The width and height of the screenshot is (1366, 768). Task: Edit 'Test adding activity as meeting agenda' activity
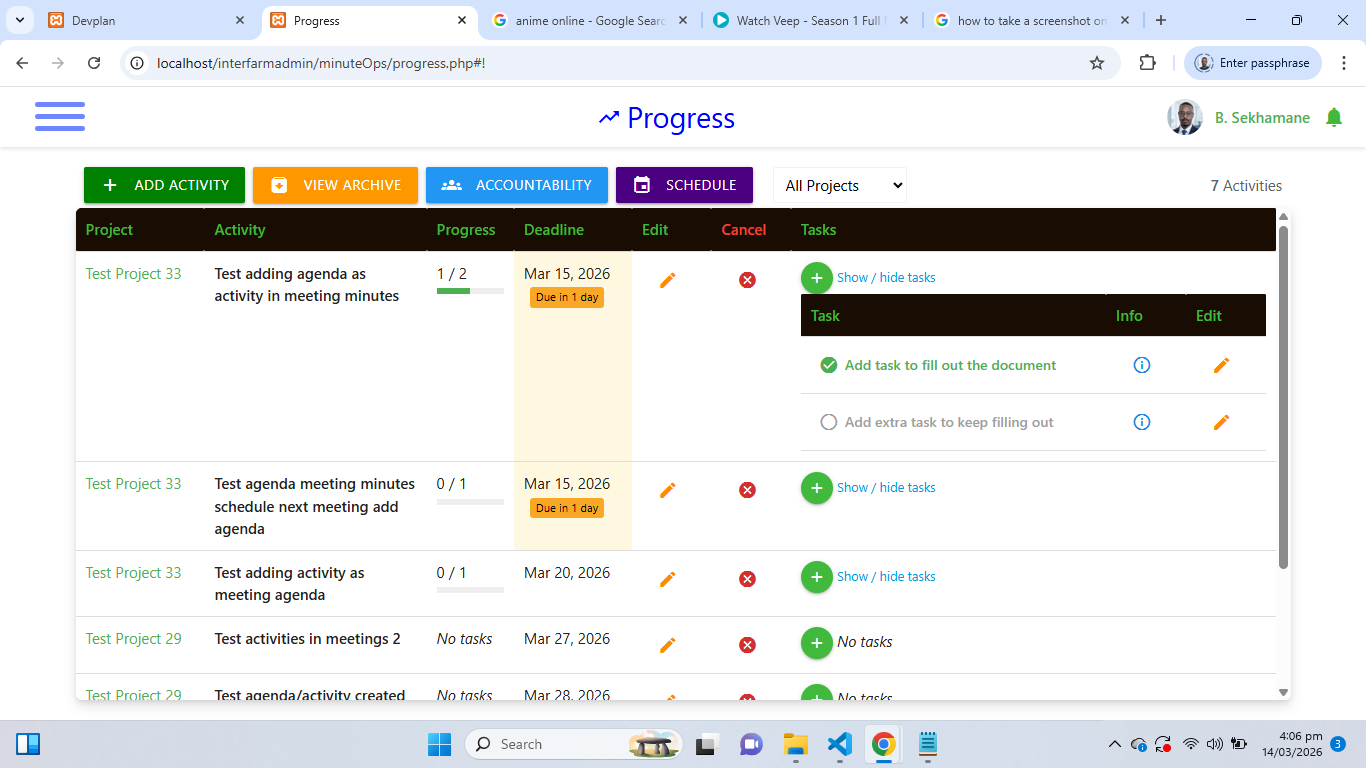pos(668,579)
